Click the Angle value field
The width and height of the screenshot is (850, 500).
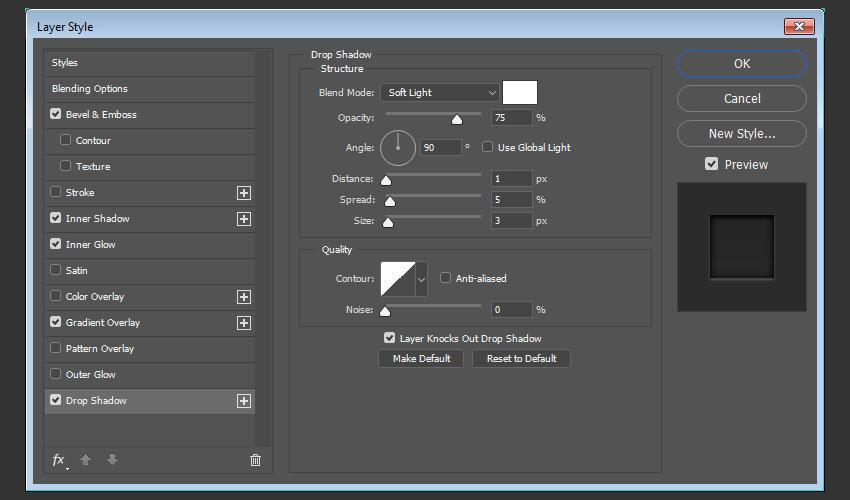[441, 148]
